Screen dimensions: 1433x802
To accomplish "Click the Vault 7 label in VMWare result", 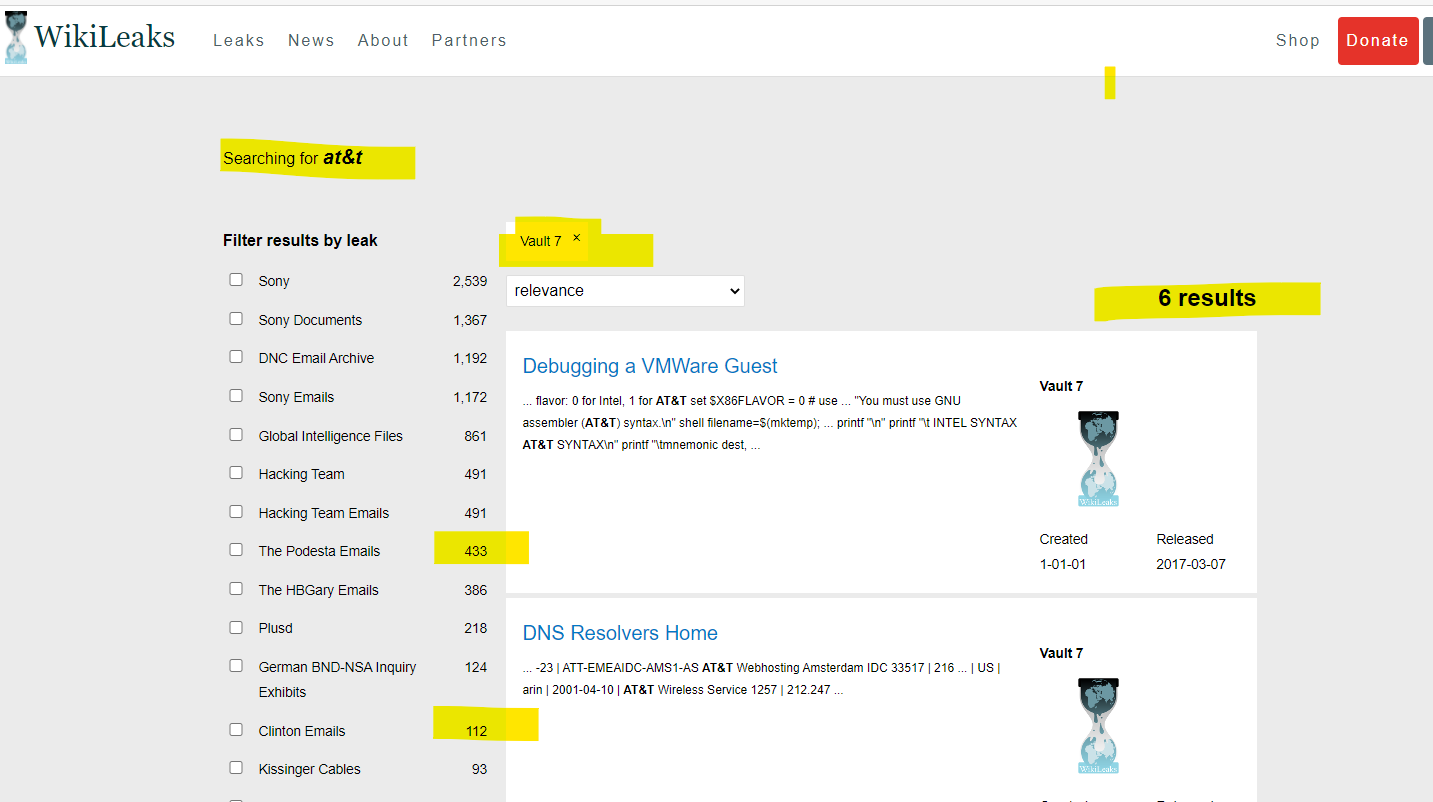I will click(1061, 386).
